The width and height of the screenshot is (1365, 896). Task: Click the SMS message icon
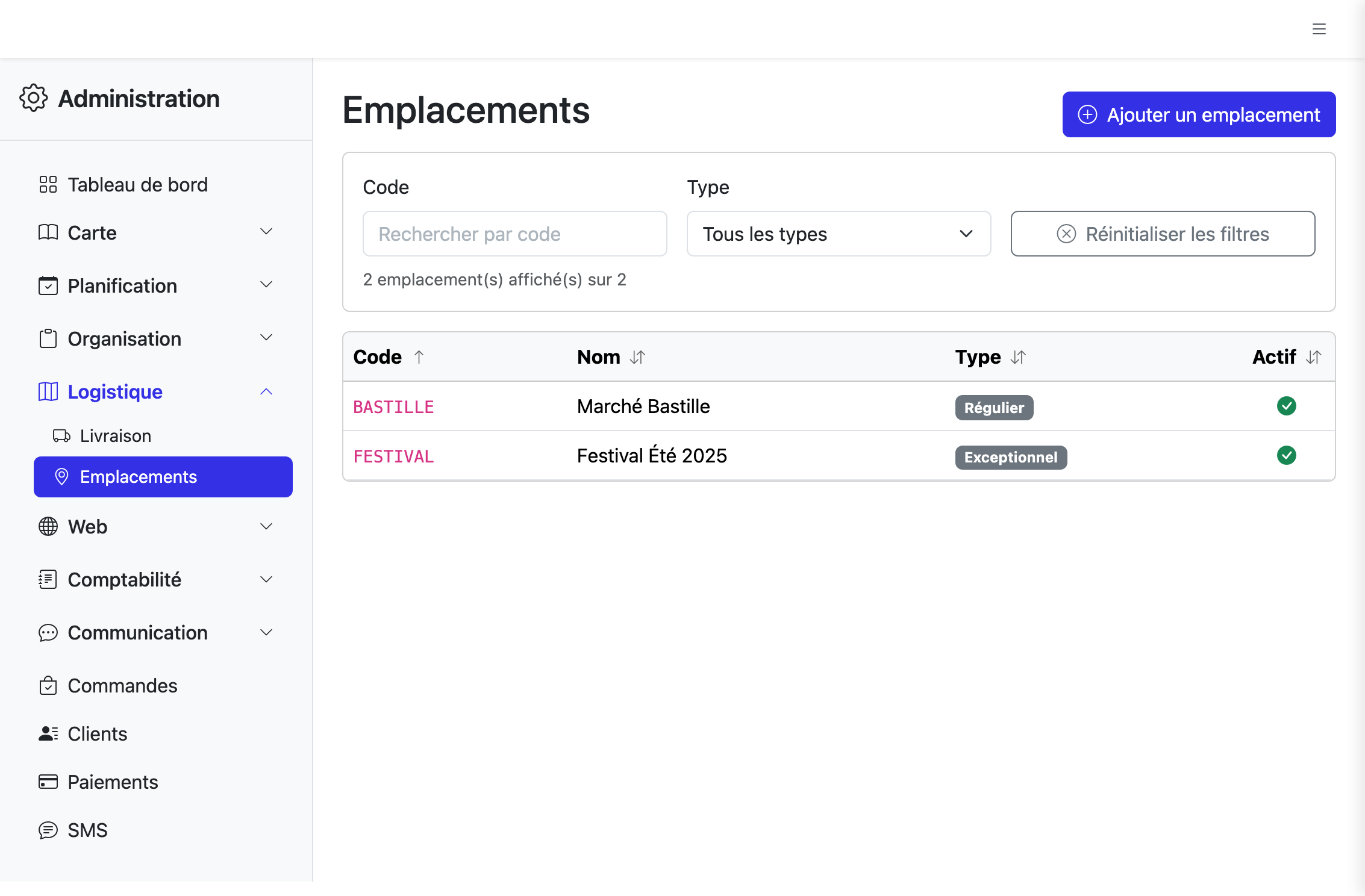point(48,830)
